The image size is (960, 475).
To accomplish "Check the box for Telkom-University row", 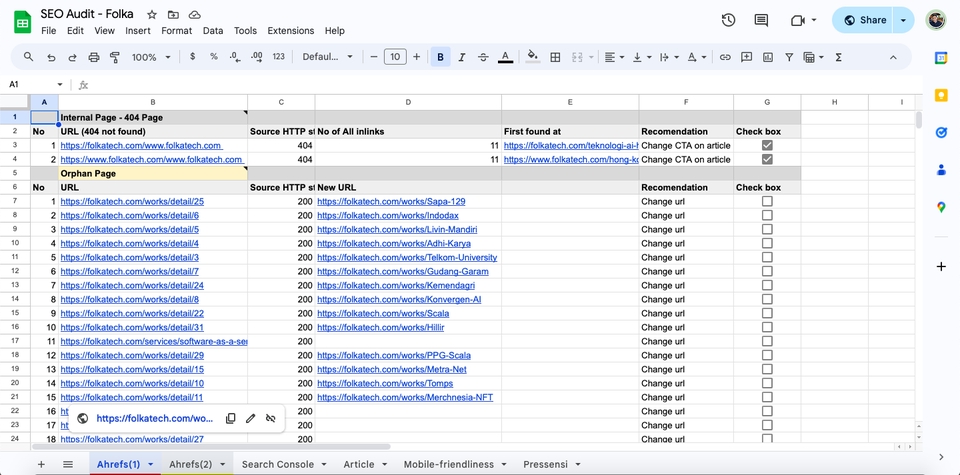I will 767,258.
